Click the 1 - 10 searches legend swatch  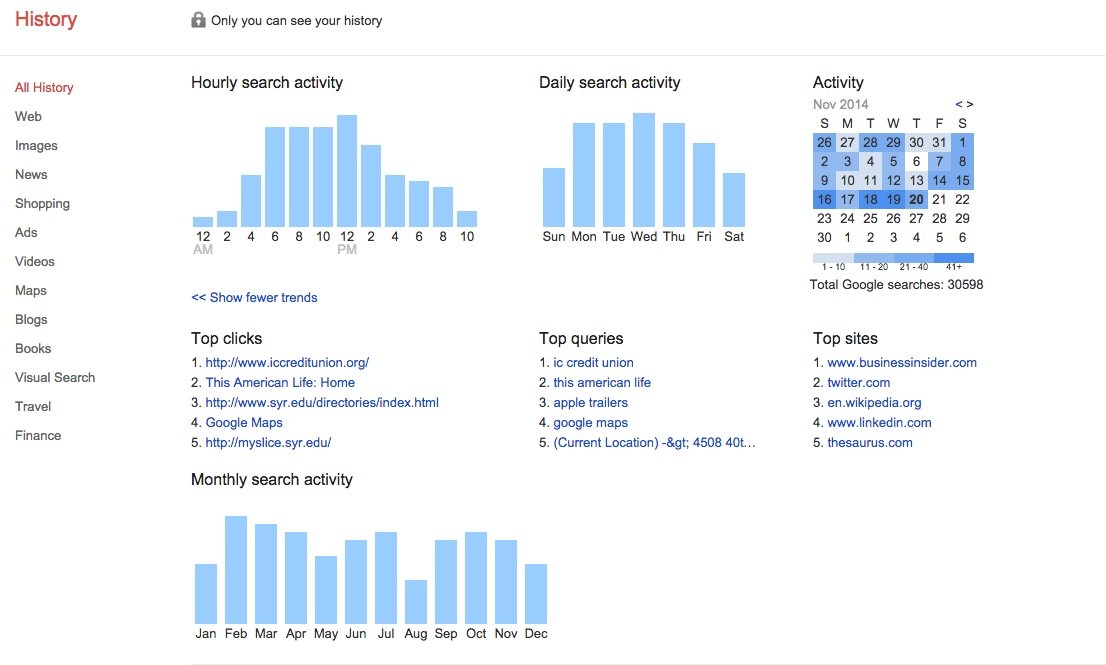833,258
